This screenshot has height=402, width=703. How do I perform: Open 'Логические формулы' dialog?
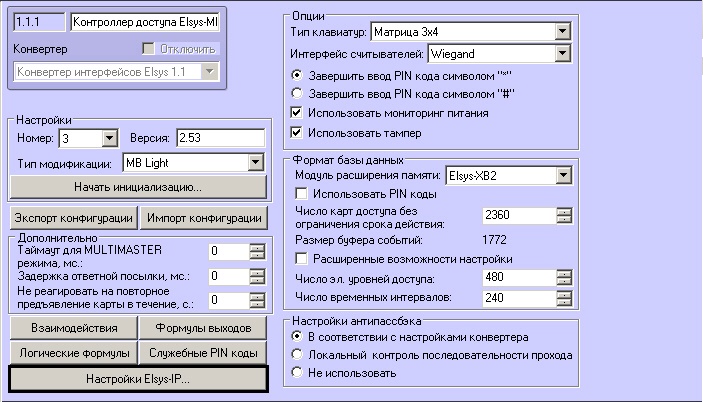click(x=73, y=353)
